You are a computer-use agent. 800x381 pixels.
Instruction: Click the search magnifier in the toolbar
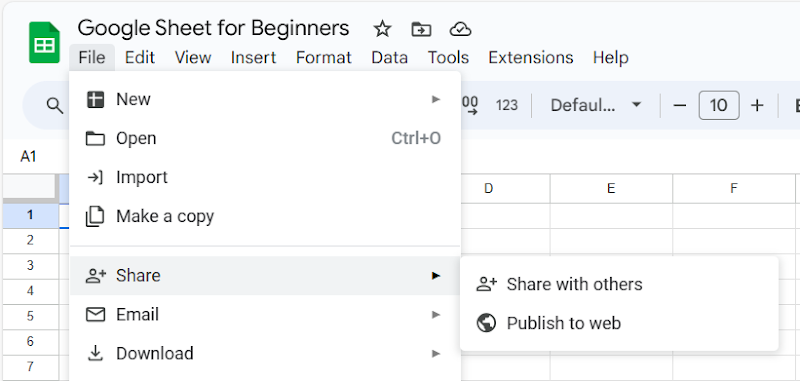(55, 106)
